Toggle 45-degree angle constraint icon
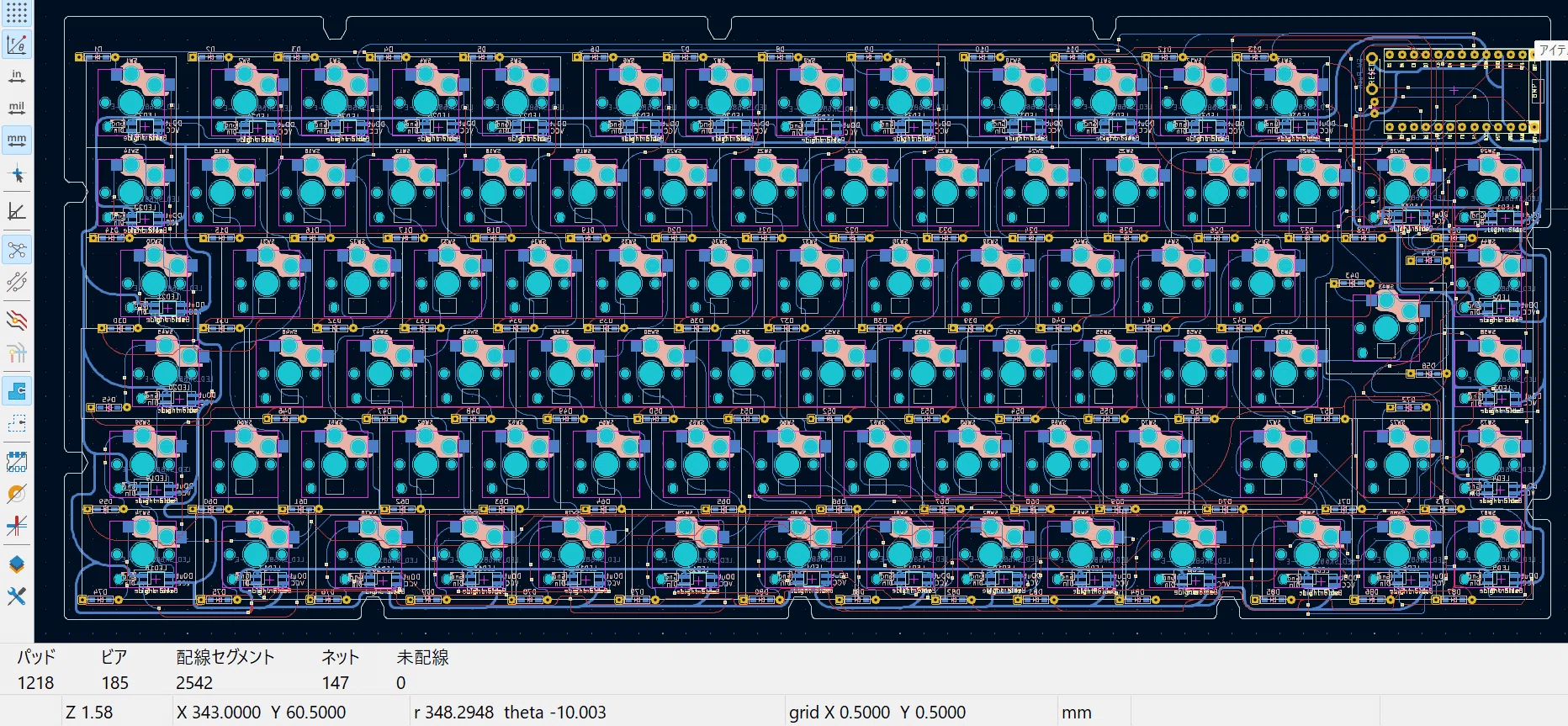 click(x=16, y=212)
